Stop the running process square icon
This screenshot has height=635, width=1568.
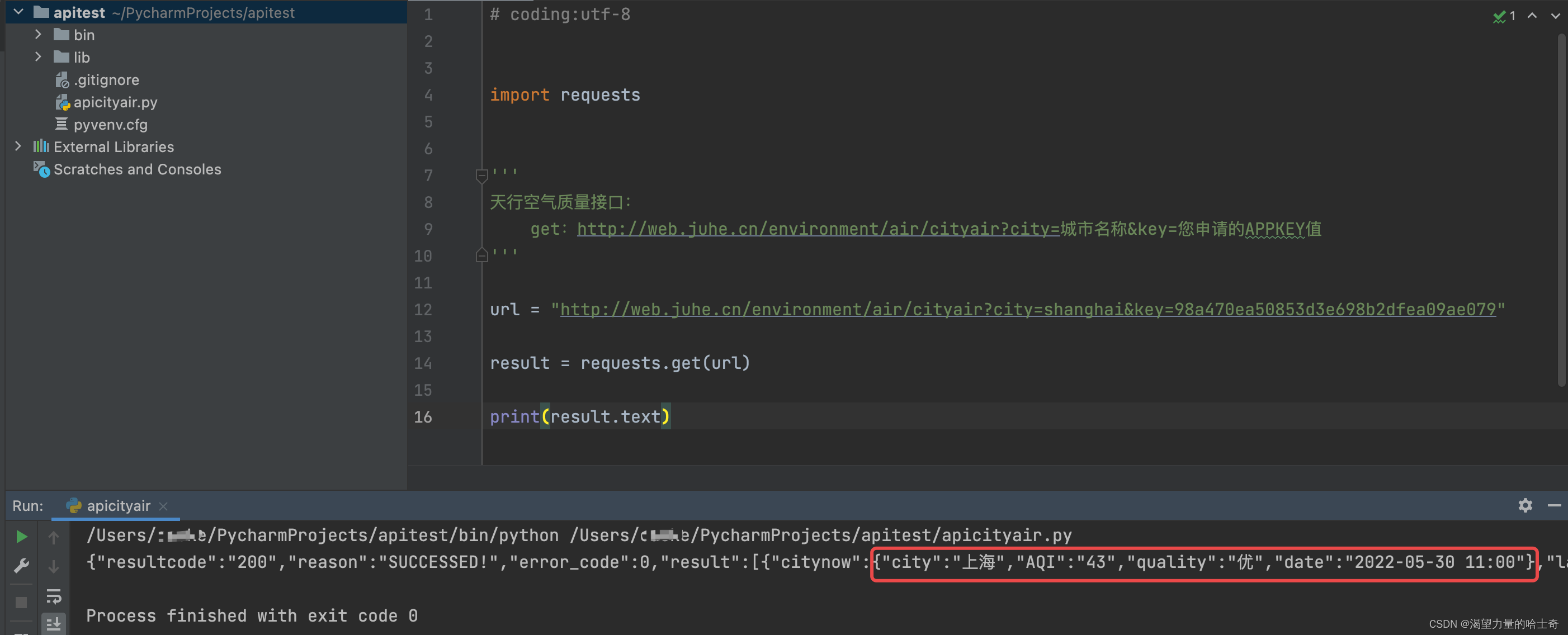click(x=21, y=601)
